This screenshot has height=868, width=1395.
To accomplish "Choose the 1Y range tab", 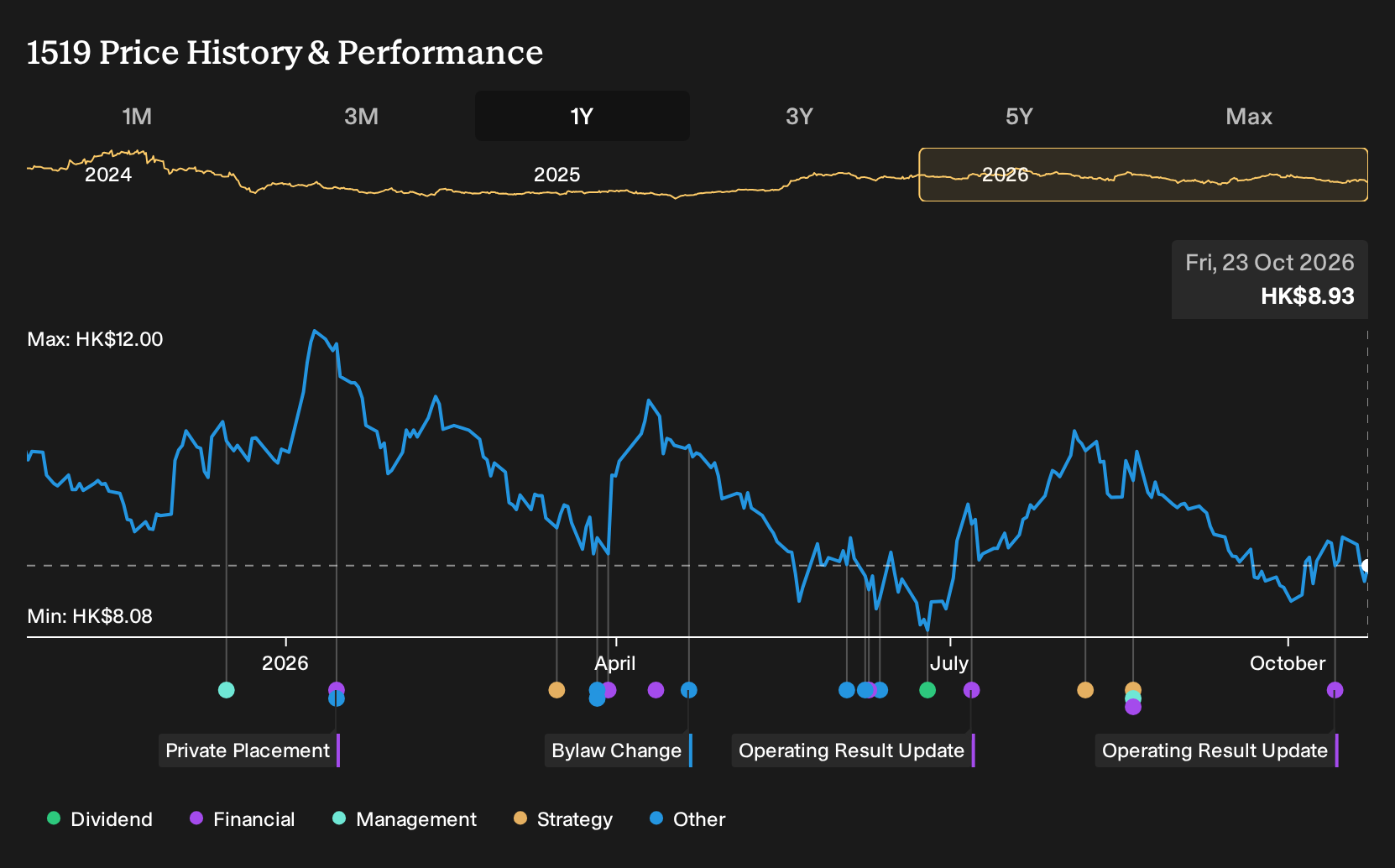I will 582,116.
